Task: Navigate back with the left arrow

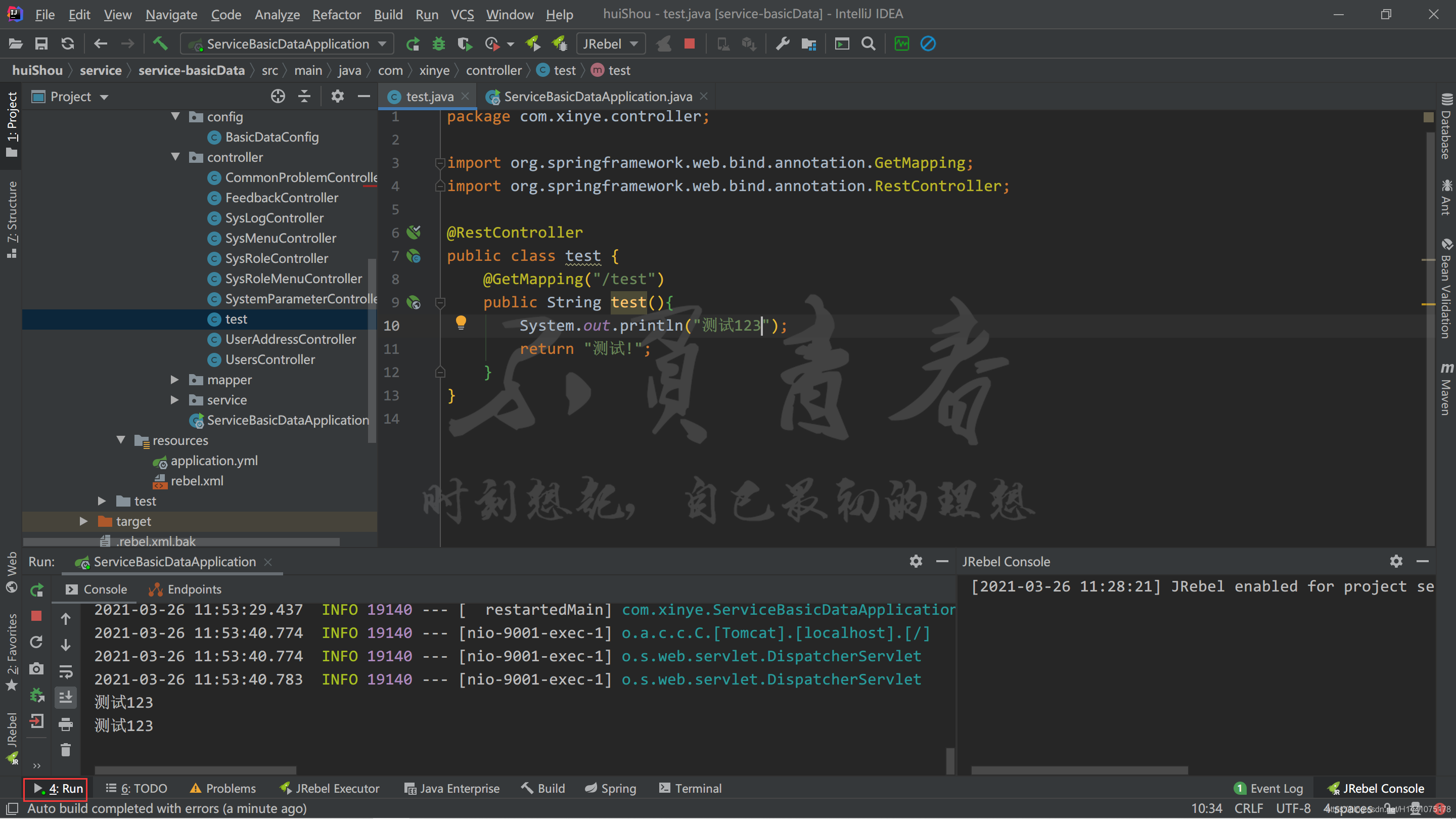Action: click(101, 43)
